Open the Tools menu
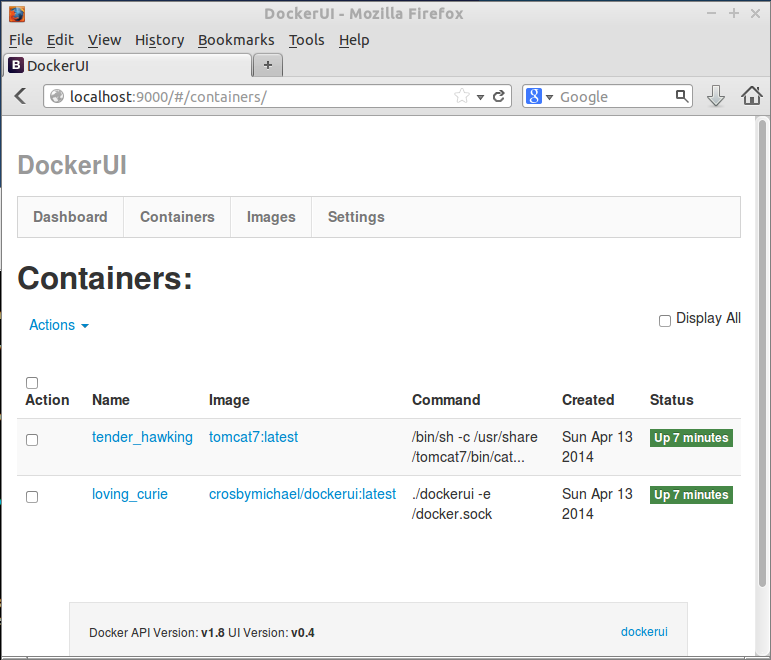Screen dimensions: 771x660 pos(306,40)
